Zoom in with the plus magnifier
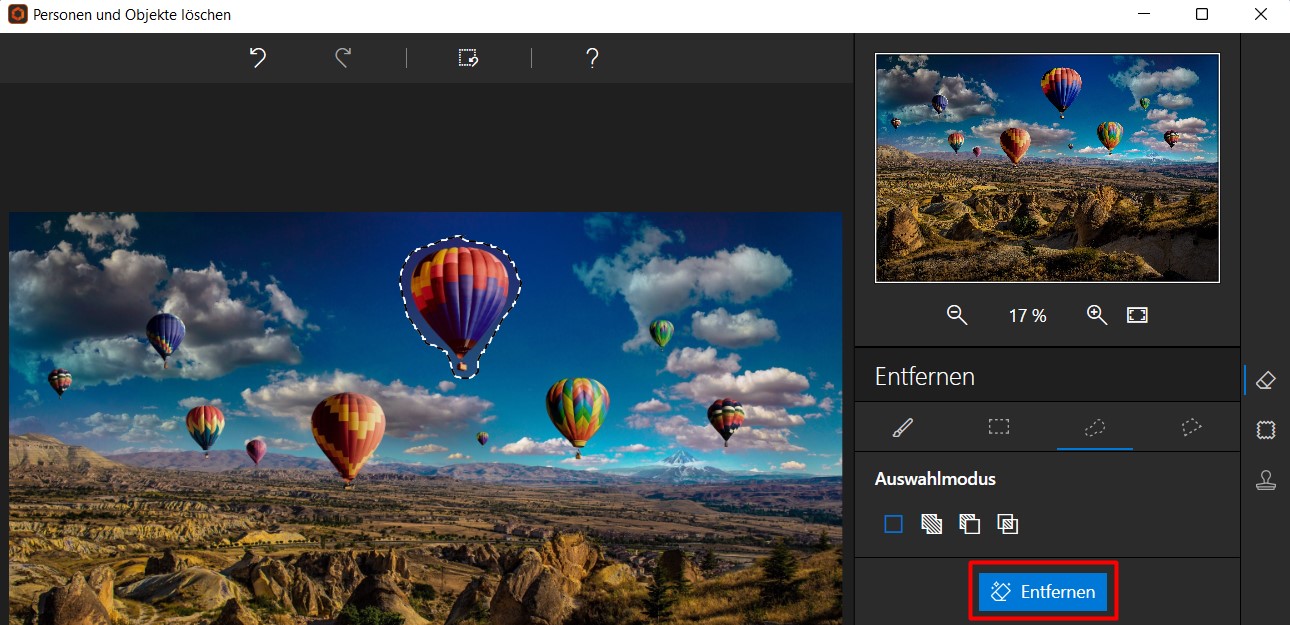The height and width of the screenshot is (625, 1290). 1097,315
